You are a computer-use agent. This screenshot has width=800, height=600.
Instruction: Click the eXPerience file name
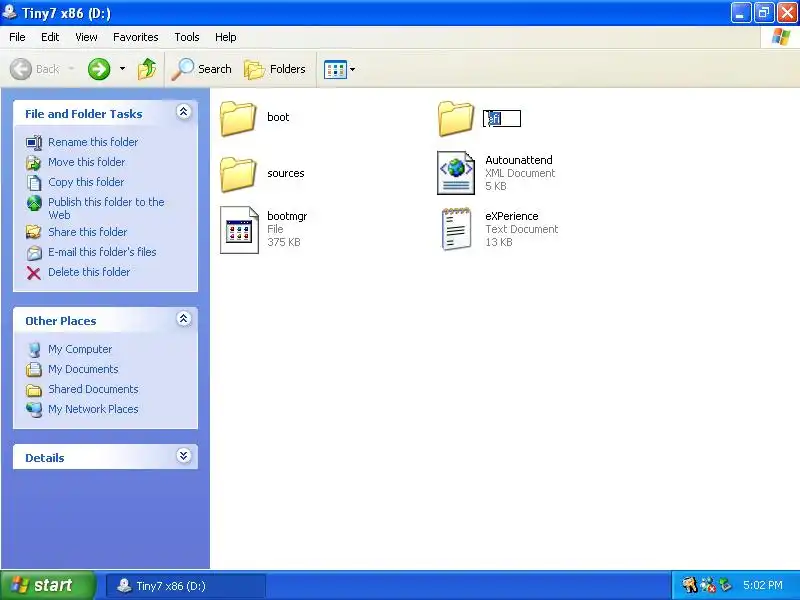511,216
